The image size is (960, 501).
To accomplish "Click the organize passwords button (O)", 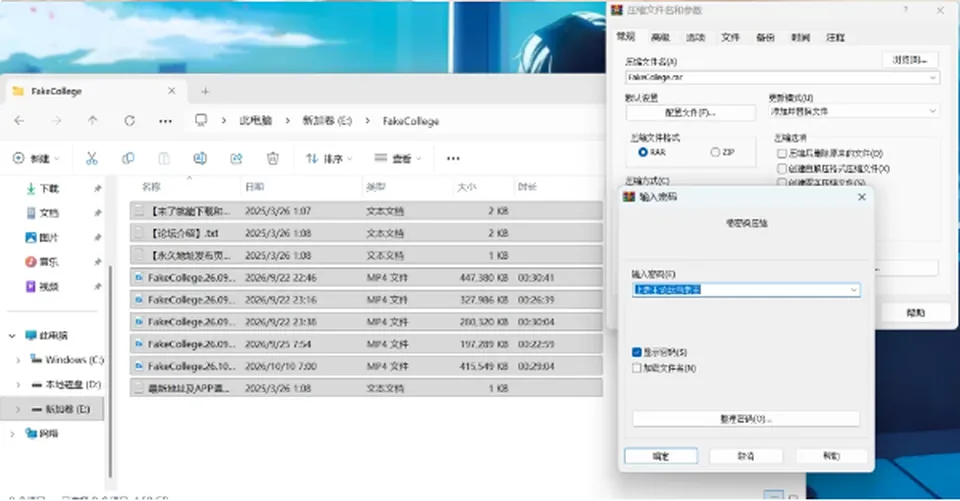I will (746, 419).
